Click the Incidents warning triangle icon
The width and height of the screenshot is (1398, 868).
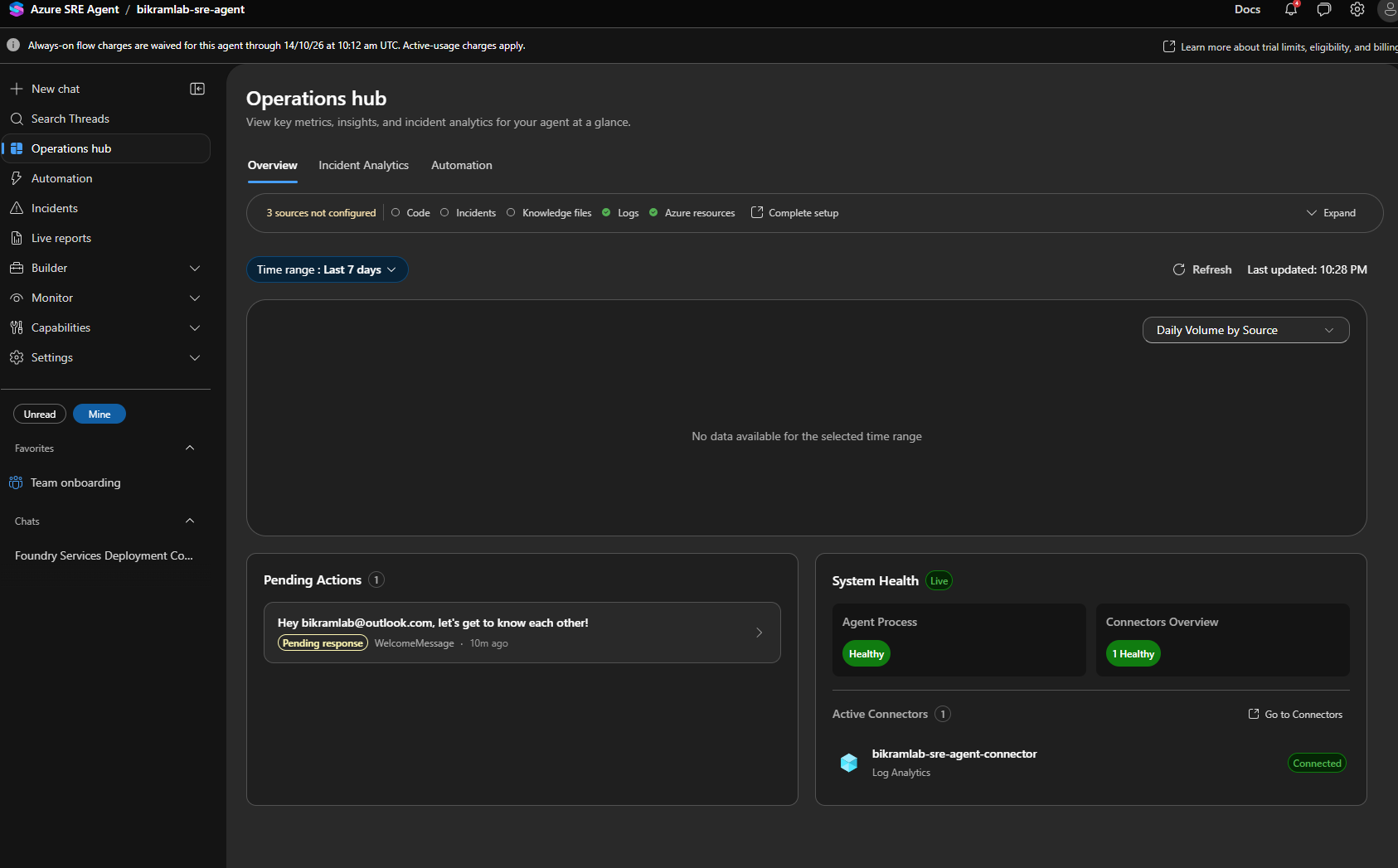pyautogui.click(x=17, y=208)
